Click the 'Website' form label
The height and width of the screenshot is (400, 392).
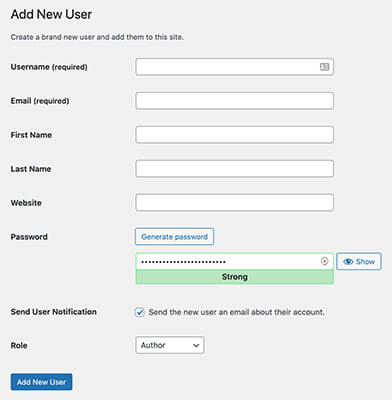26,203
